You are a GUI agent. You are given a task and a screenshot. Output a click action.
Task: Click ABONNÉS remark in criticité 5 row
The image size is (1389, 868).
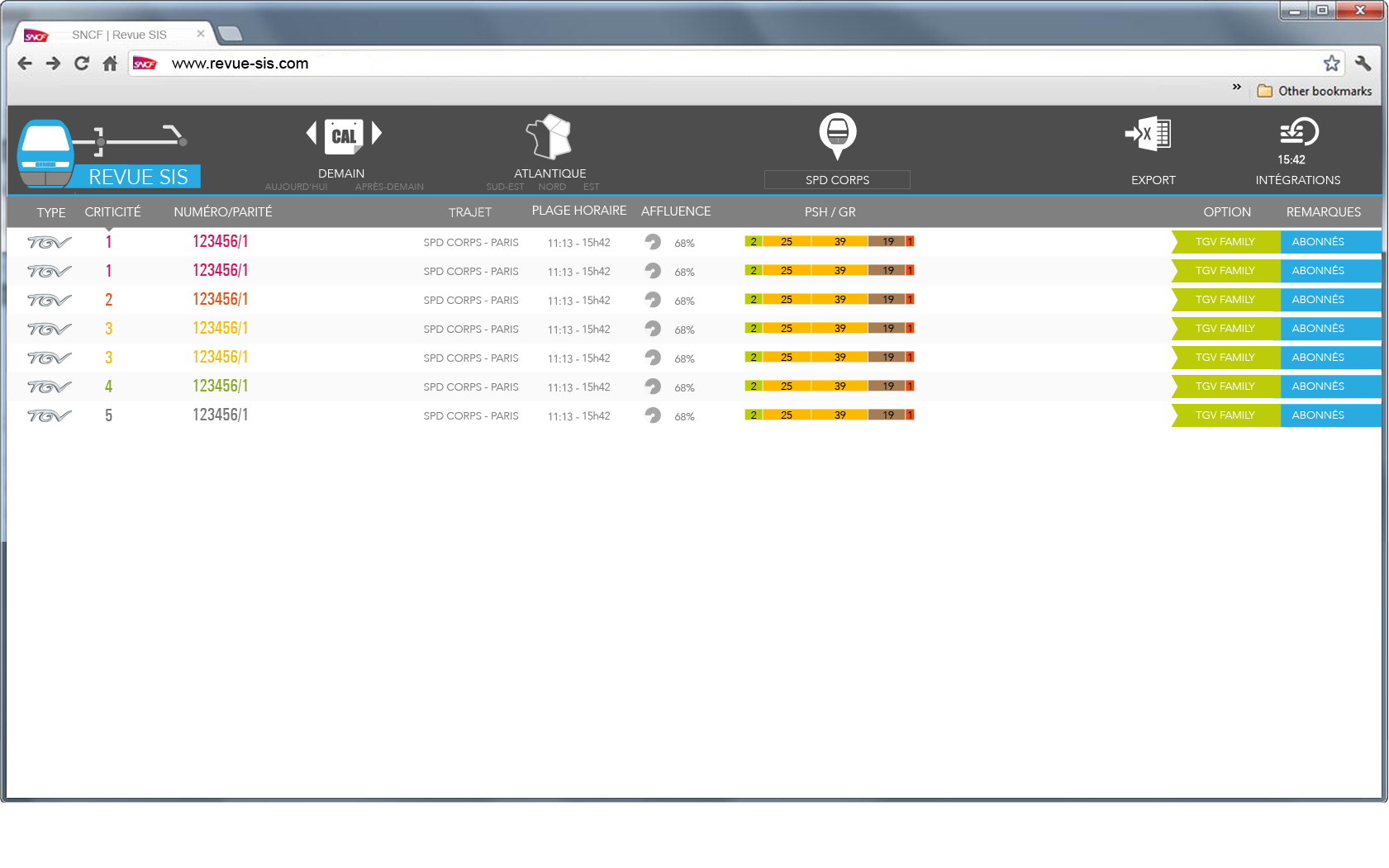[1331, 415]
